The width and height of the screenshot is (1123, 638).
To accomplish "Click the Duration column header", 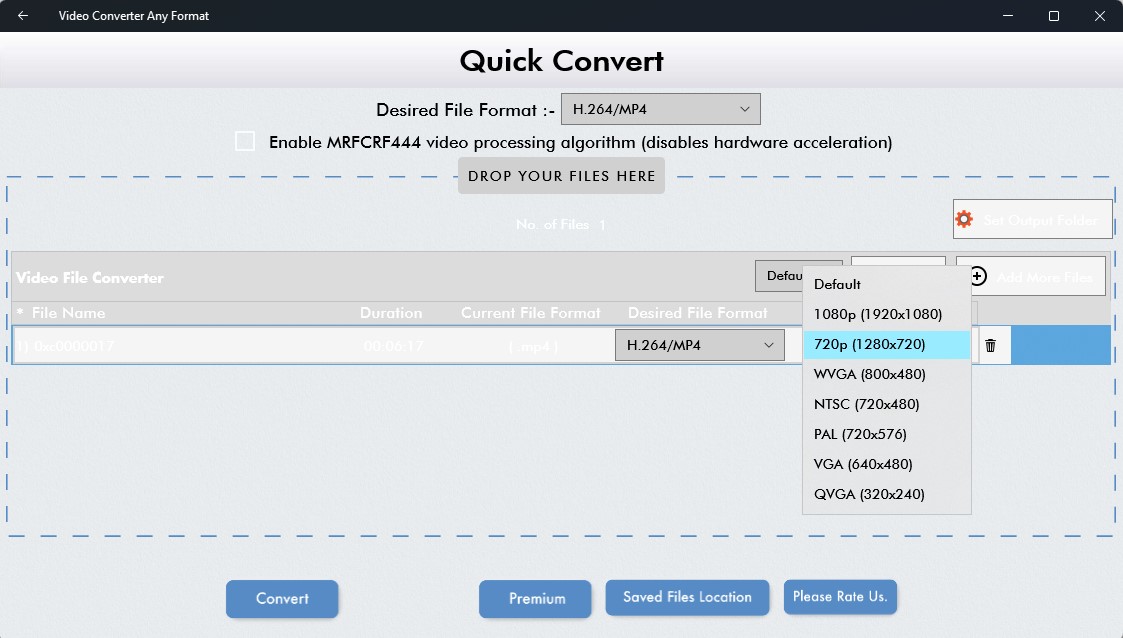I will 391,313.
